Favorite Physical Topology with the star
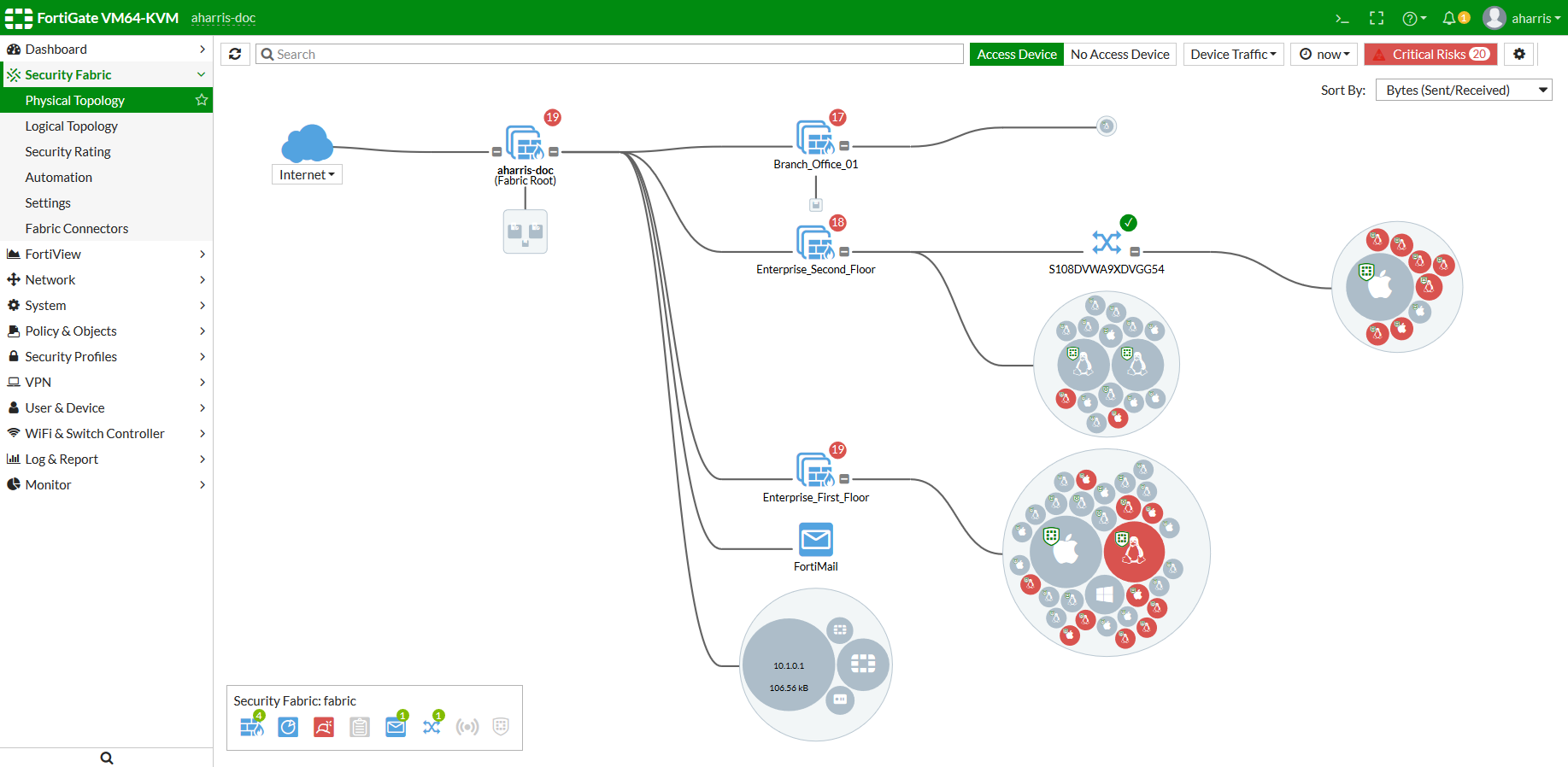This screenshot has height=767, width=1568. (x=202, y=100)
